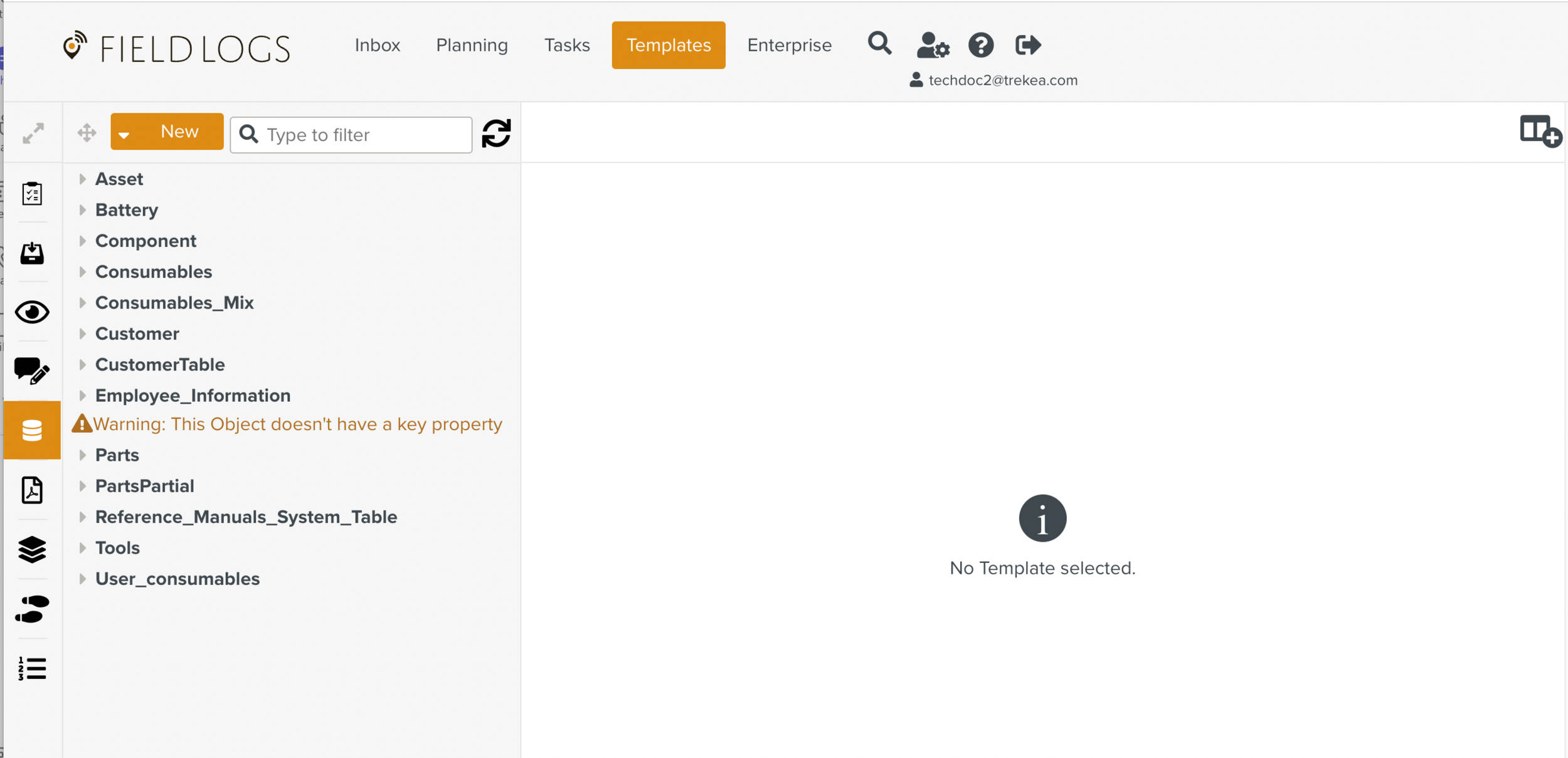Log out using the exit icon
This screenshot has height=758, width=1568.
pyautogui.click(x=1027, y=45)
